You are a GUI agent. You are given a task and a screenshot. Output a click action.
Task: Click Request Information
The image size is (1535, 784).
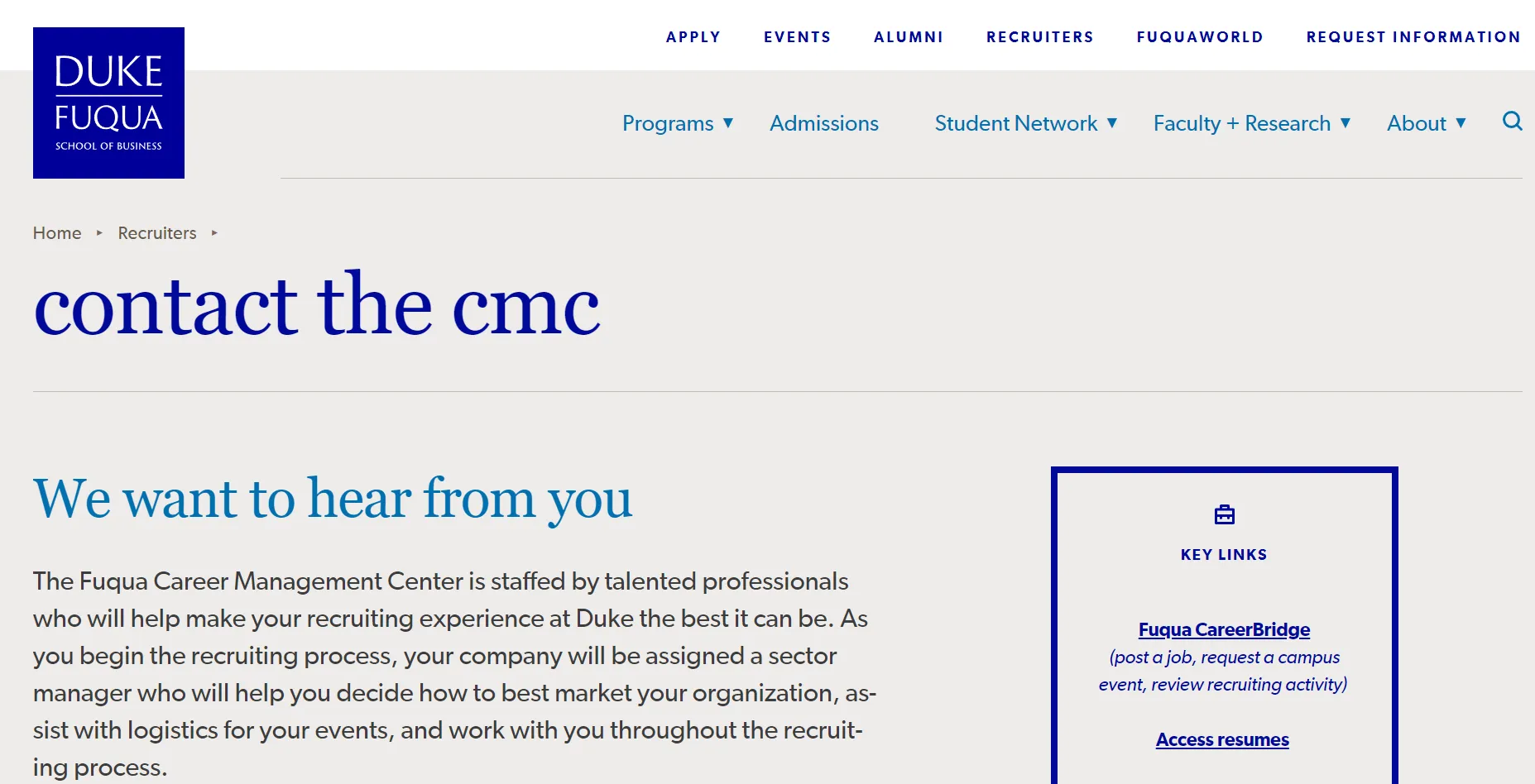pyautogui.click(x=1413, y=37)
